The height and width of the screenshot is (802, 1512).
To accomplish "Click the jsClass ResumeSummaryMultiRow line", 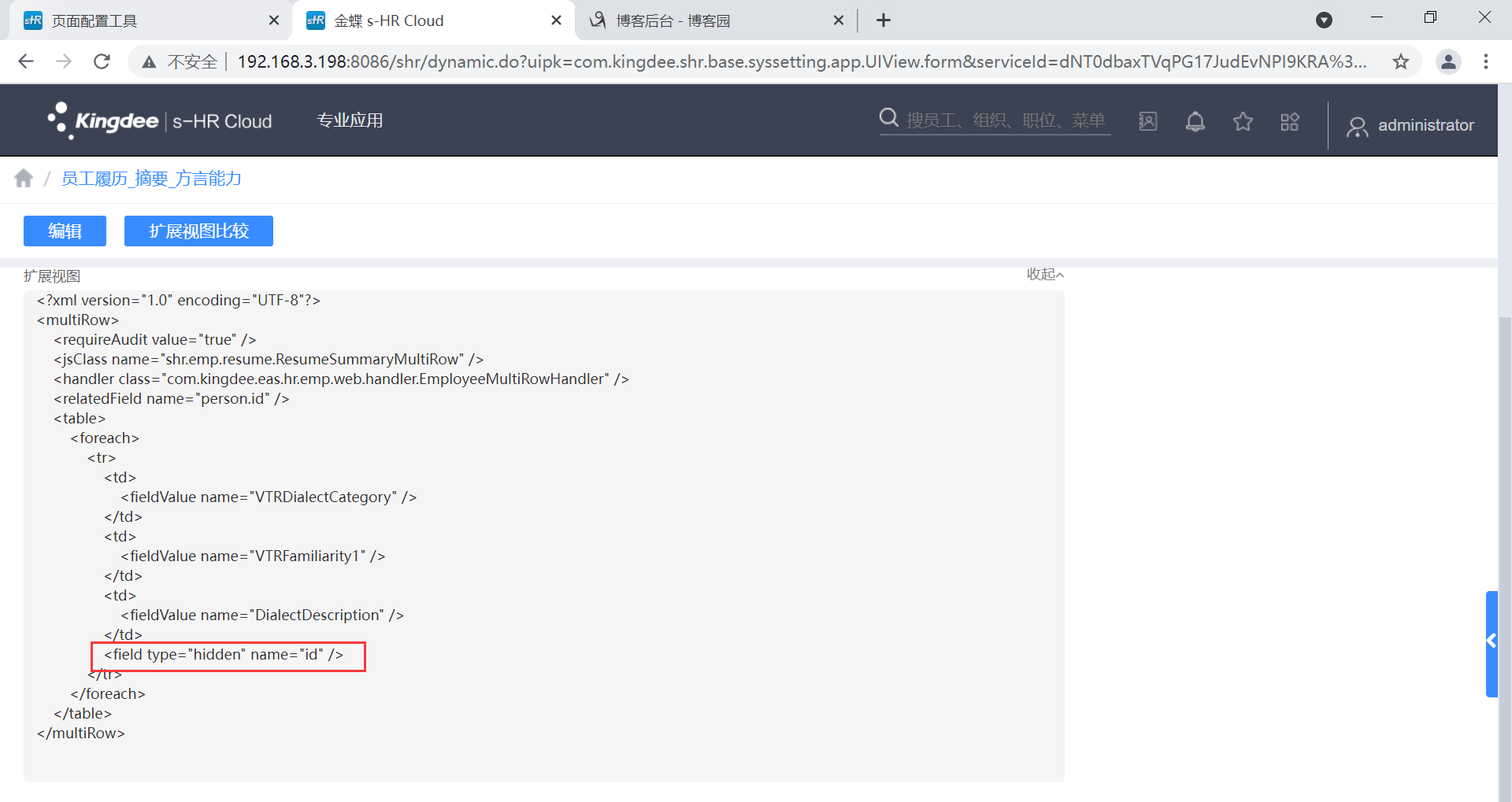I will click(x=269, y=360).
